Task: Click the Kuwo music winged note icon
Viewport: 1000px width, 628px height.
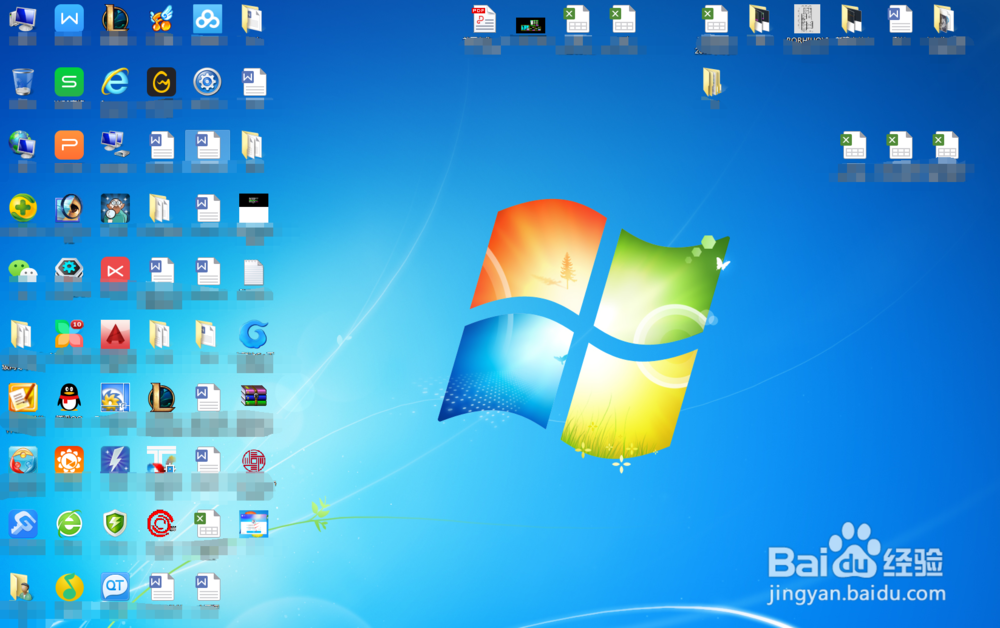Action: pyautogui.click(x=161, y=19)
